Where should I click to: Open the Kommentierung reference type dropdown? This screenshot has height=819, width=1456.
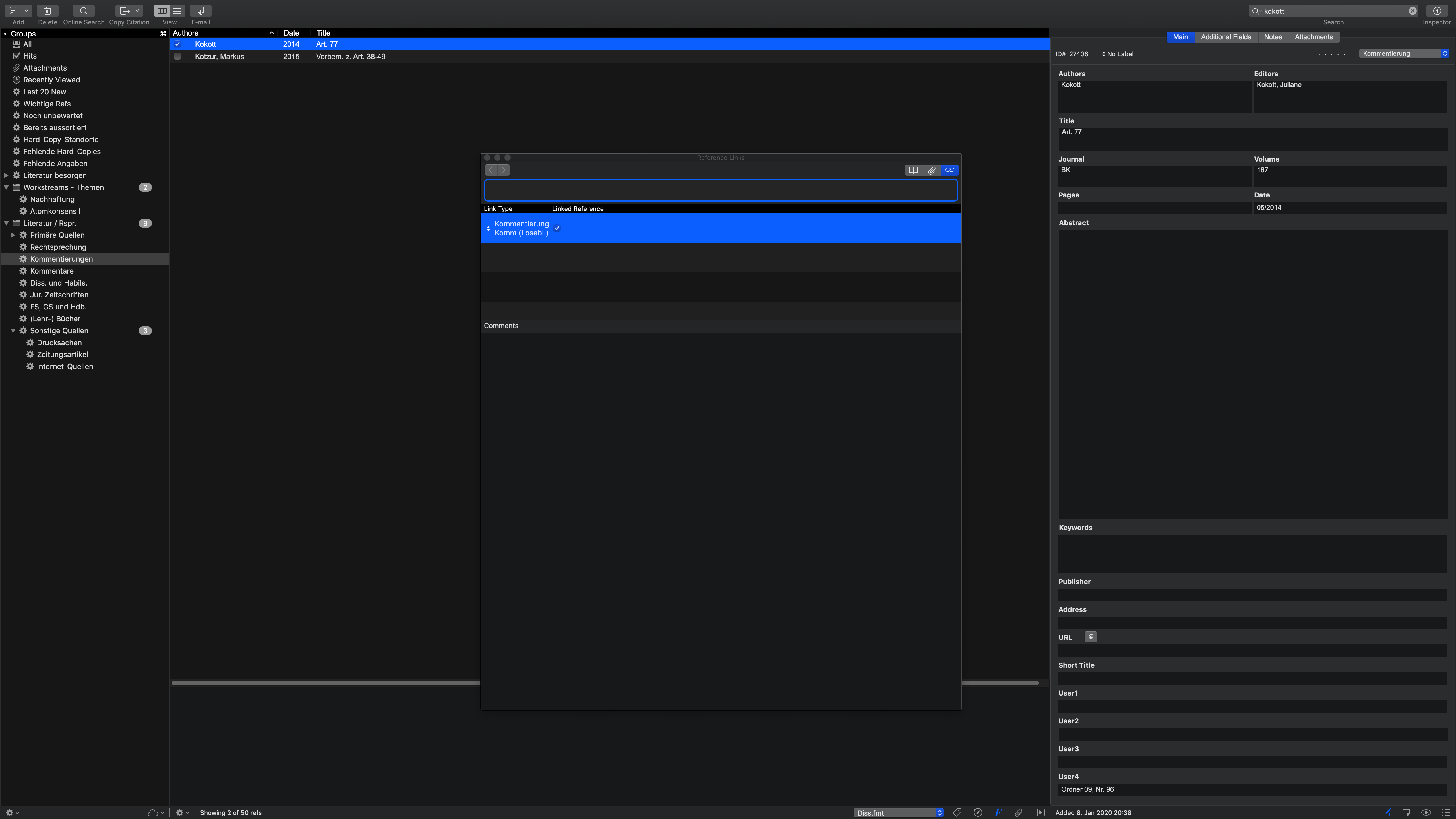(1404, 54)
